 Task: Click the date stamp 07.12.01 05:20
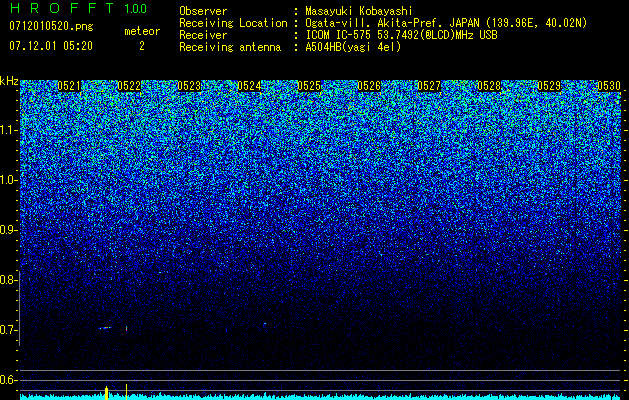click(x=51, y=46)
